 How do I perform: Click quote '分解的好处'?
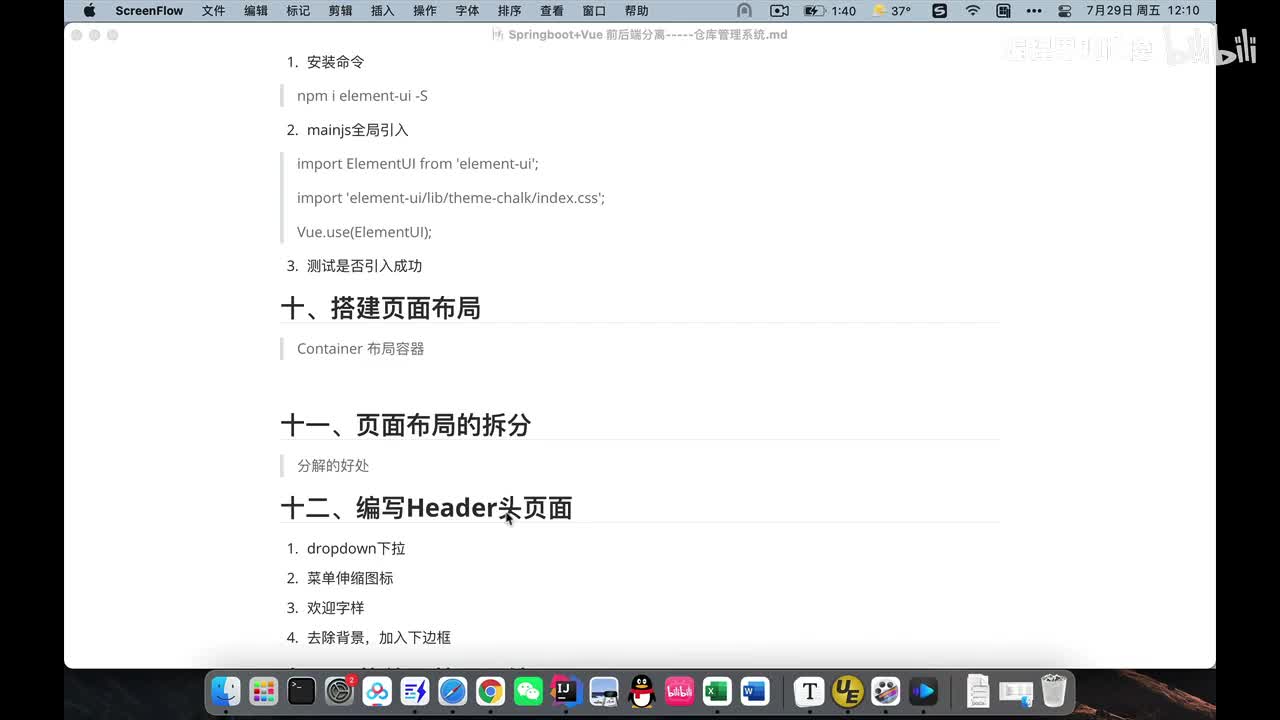click(333, 466)
